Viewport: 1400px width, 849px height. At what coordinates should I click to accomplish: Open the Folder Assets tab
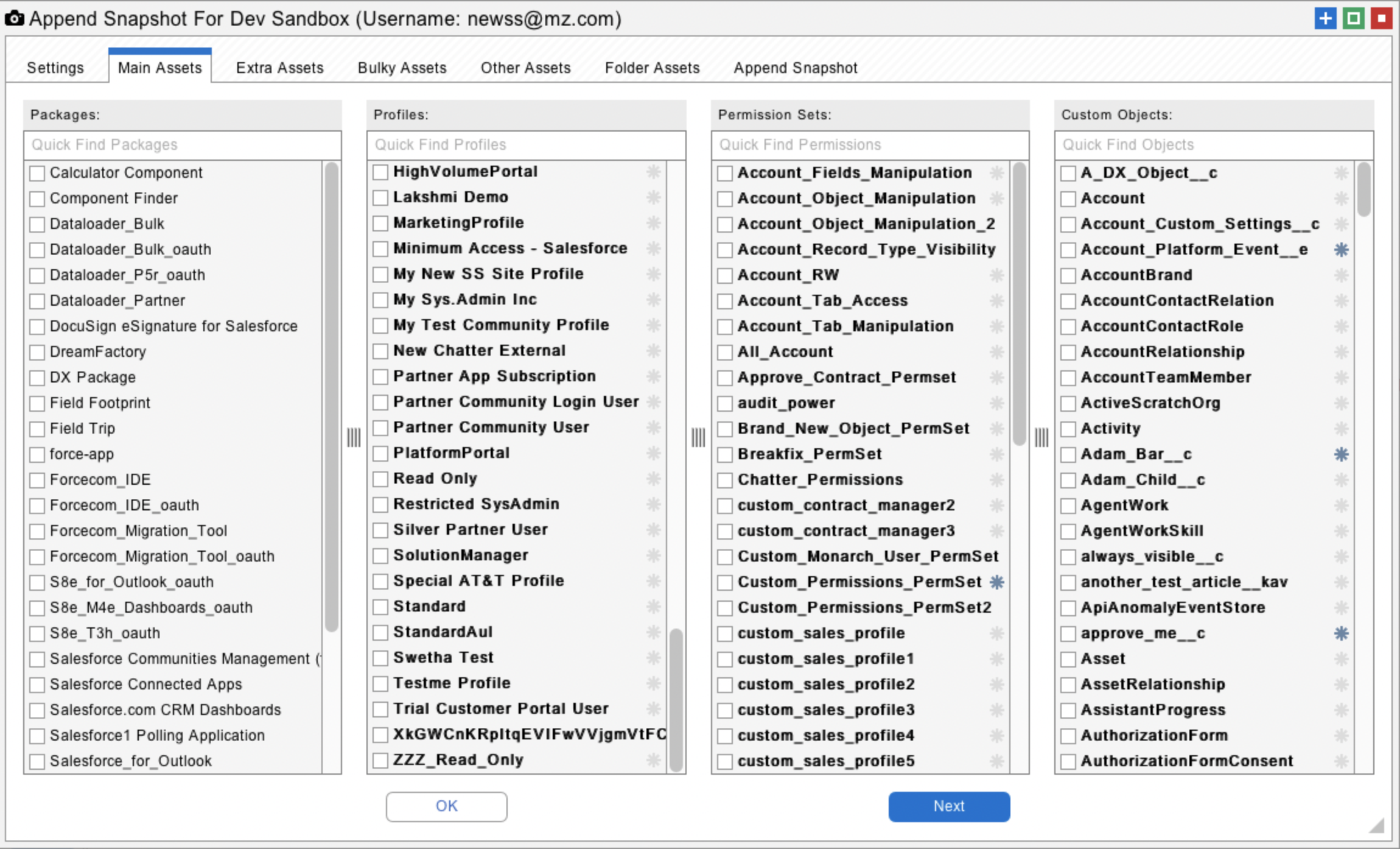point(652,68)
